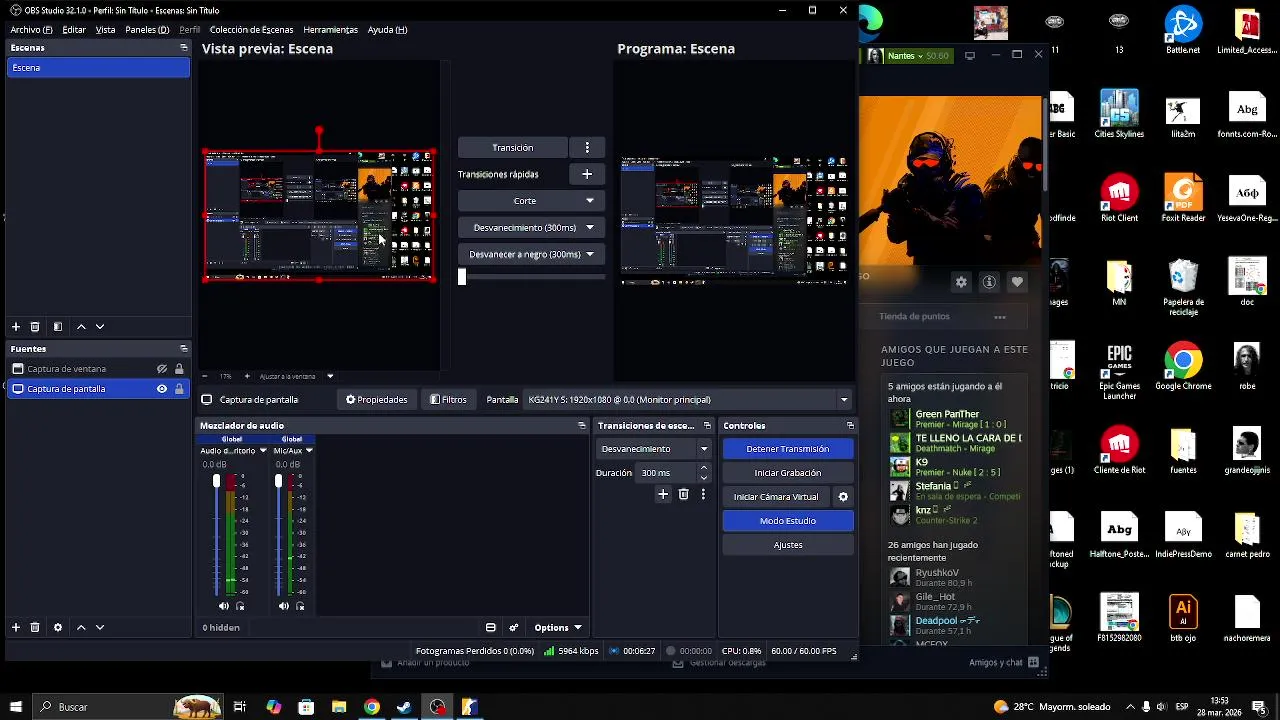The image size is (1280, 720).
Task: Mute the Mic/Aux channel
Action: pos(284,606)
